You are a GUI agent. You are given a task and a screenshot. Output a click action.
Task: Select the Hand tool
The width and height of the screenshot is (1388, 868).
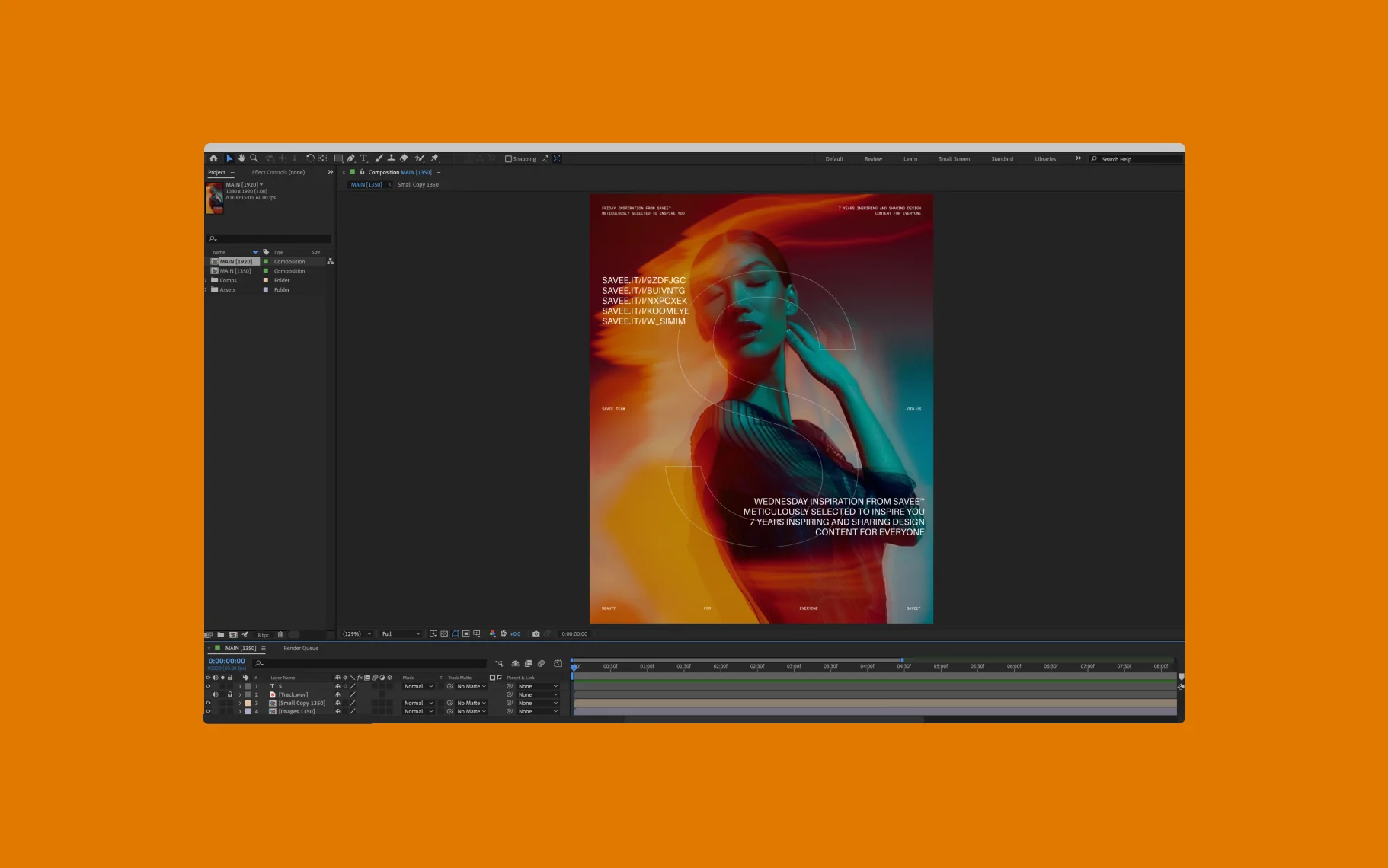tap(241, 158)
